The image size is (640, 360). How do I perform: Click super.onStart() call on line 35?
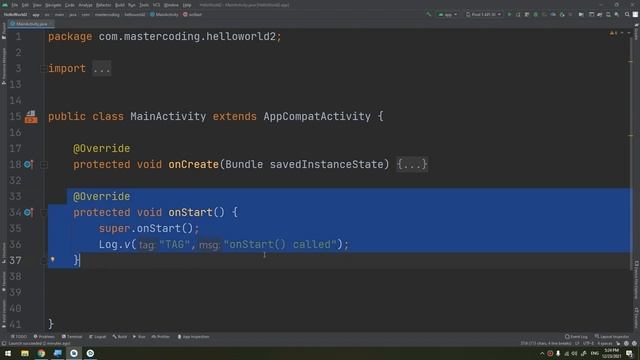[x=149, y=229]
